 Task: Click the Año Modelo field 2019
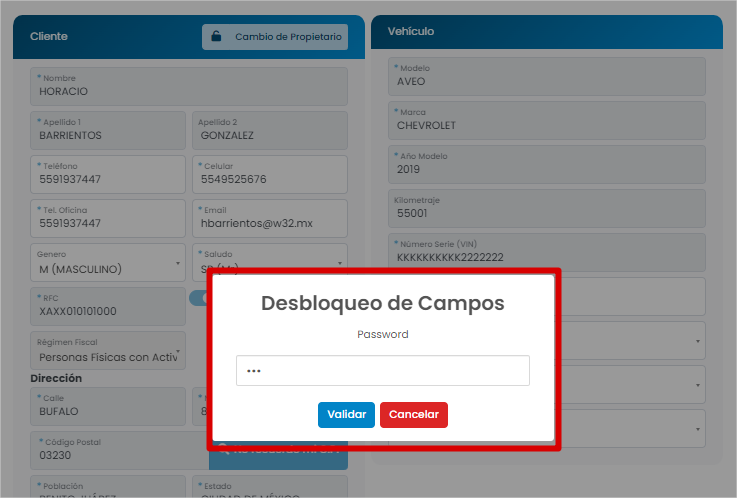point(547,164)
